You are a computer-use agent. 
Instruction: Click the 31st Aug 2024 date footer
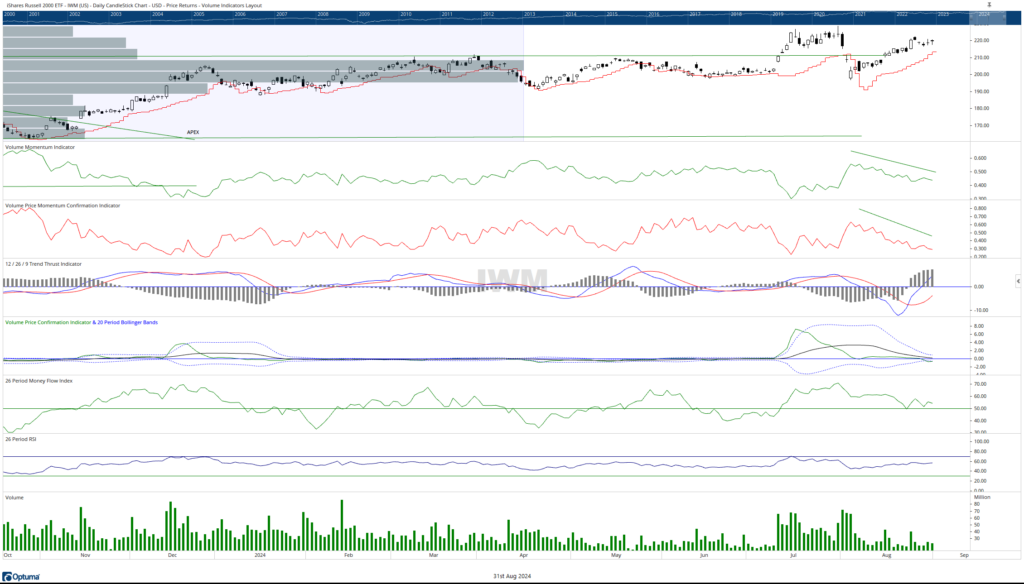pyautogui.click(x=511, y=575)
